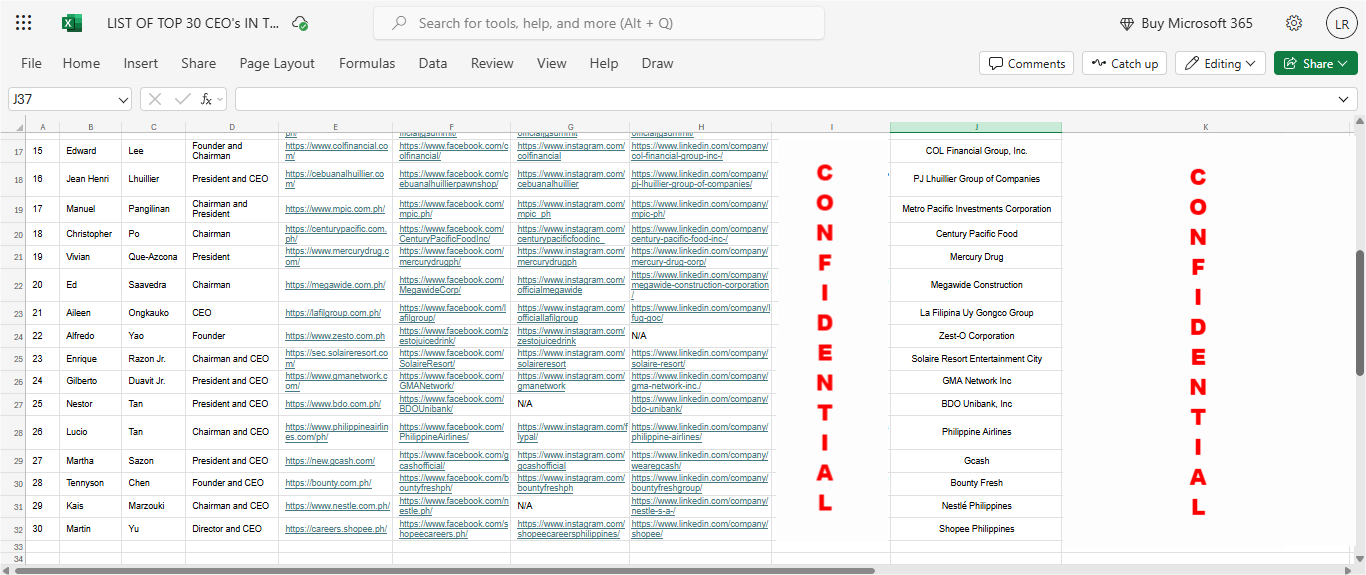The image size is (1366, 575).
Task: Select the Jean Henri first name cell
Action: coord(90,179)
